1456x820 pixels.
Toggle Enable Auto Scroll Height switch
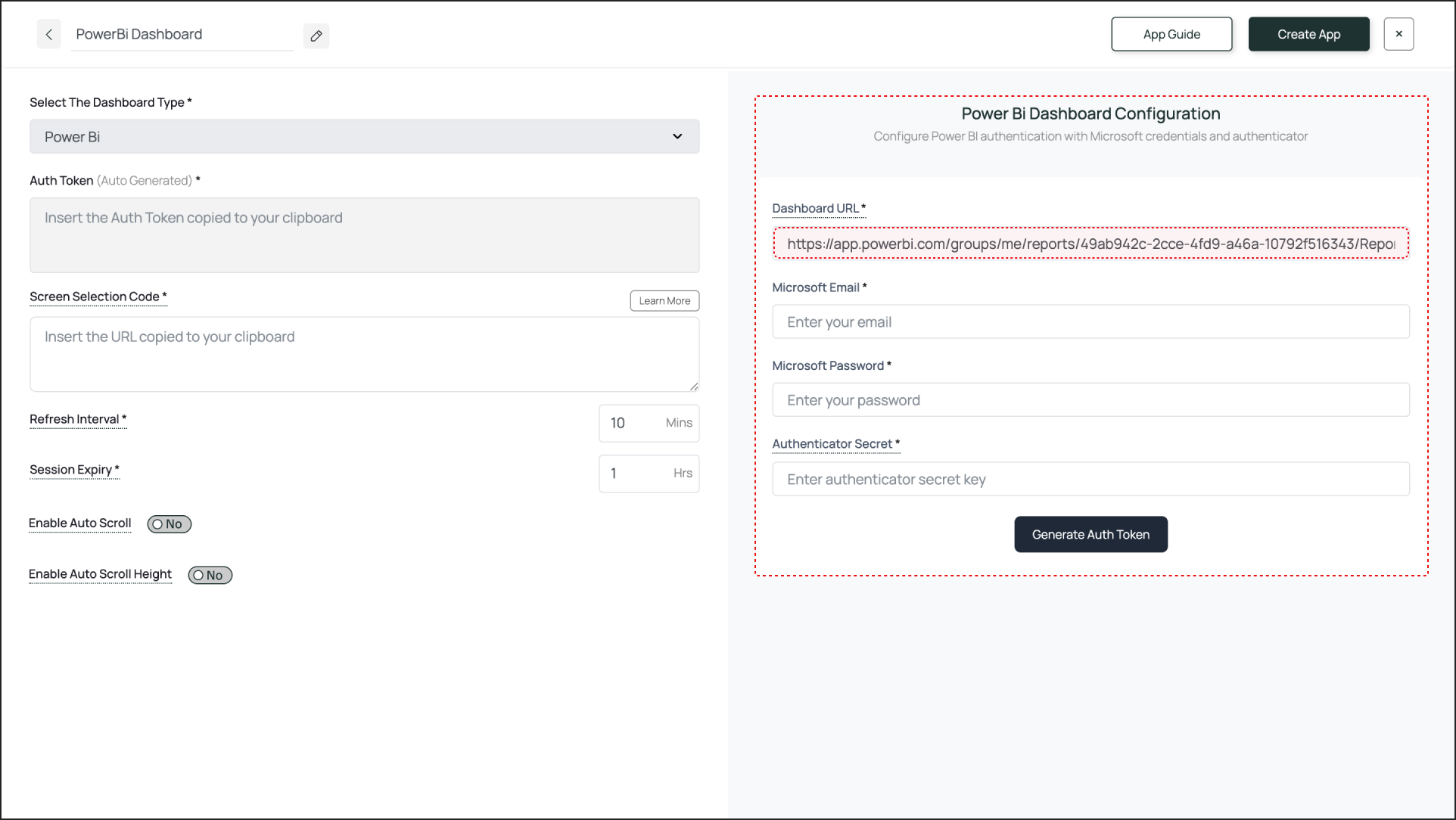pos(210,576)
